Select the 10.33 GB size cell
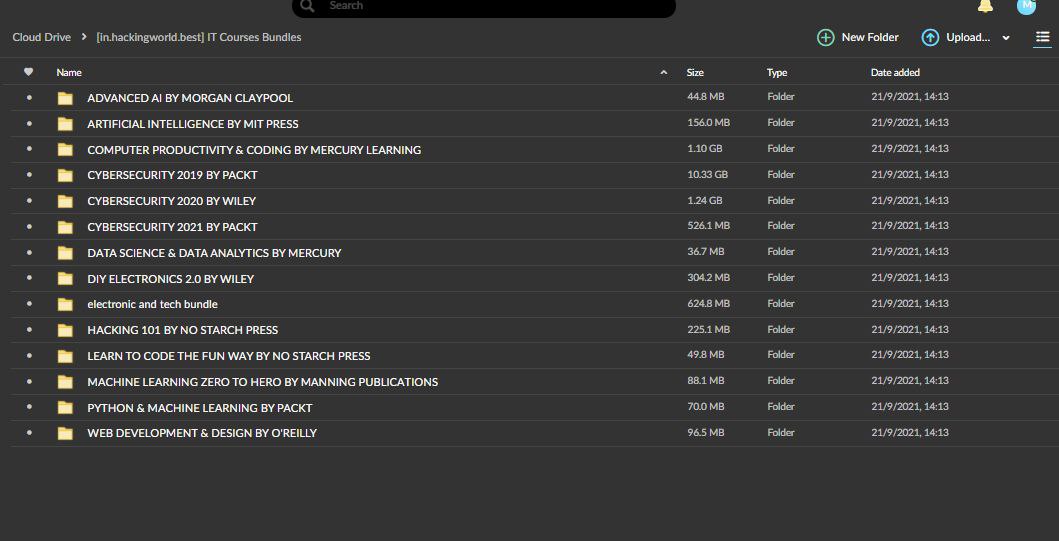This screenshot has width=1059, height=541. [708, 174]
